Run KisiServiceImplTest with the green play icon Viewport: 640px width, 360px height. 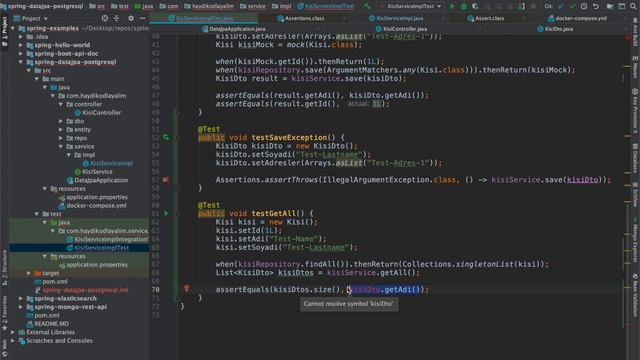pyautogui.click(x=452, y=6)
